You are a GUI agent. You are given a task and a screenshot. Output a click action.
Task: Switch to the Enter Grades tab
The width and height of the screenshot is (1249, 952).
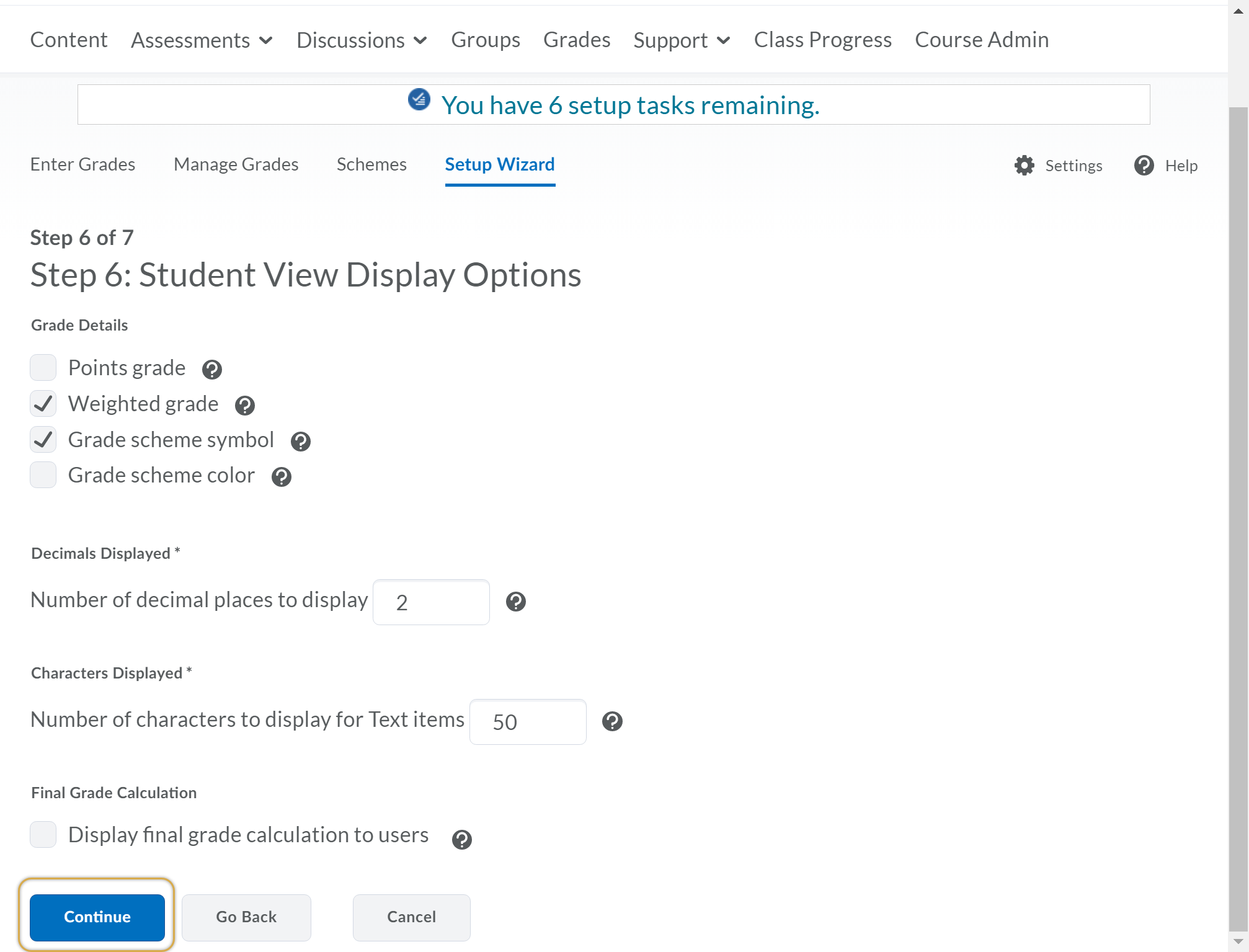click(x=82, y=164)
